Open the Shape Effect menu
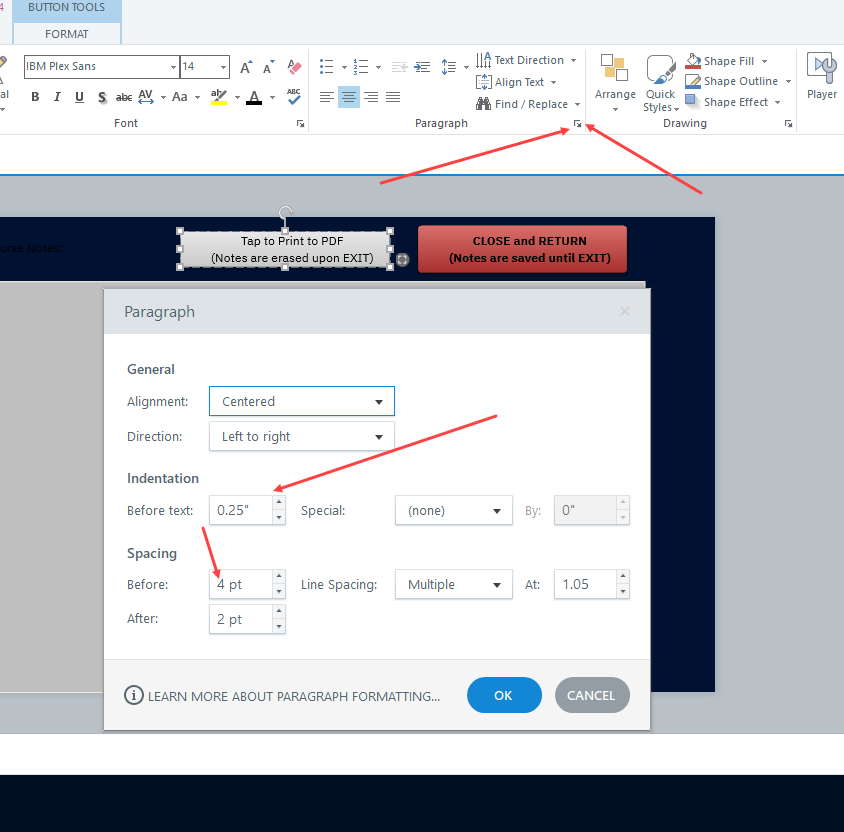 pos(732,102)
